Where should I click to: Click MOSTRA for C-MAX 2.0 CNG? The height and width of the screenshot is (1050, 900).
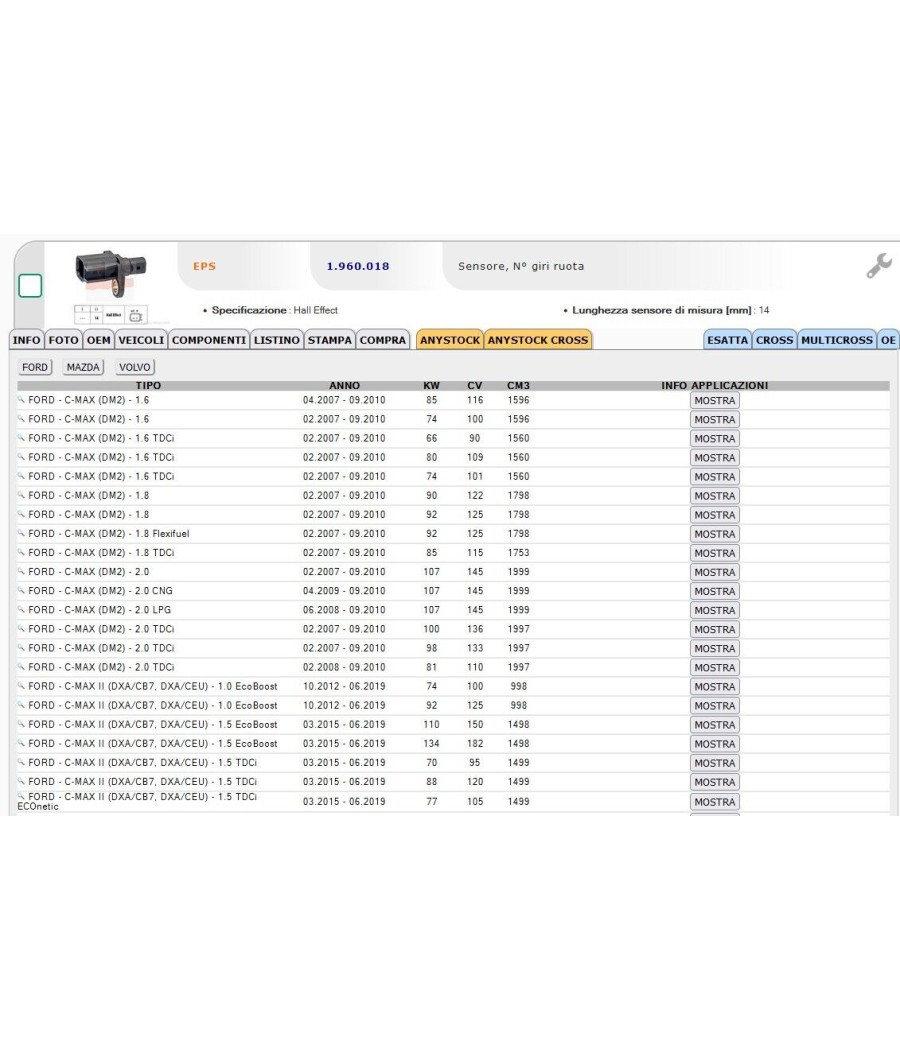pos(715,591)
